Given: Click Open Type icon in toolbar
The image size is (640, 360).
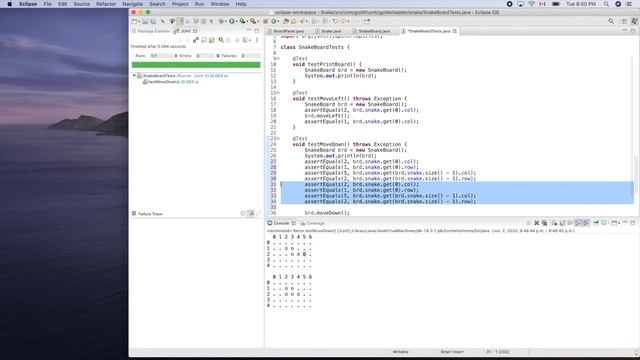Looking at the screenshot, I should (x=285, y=21).
